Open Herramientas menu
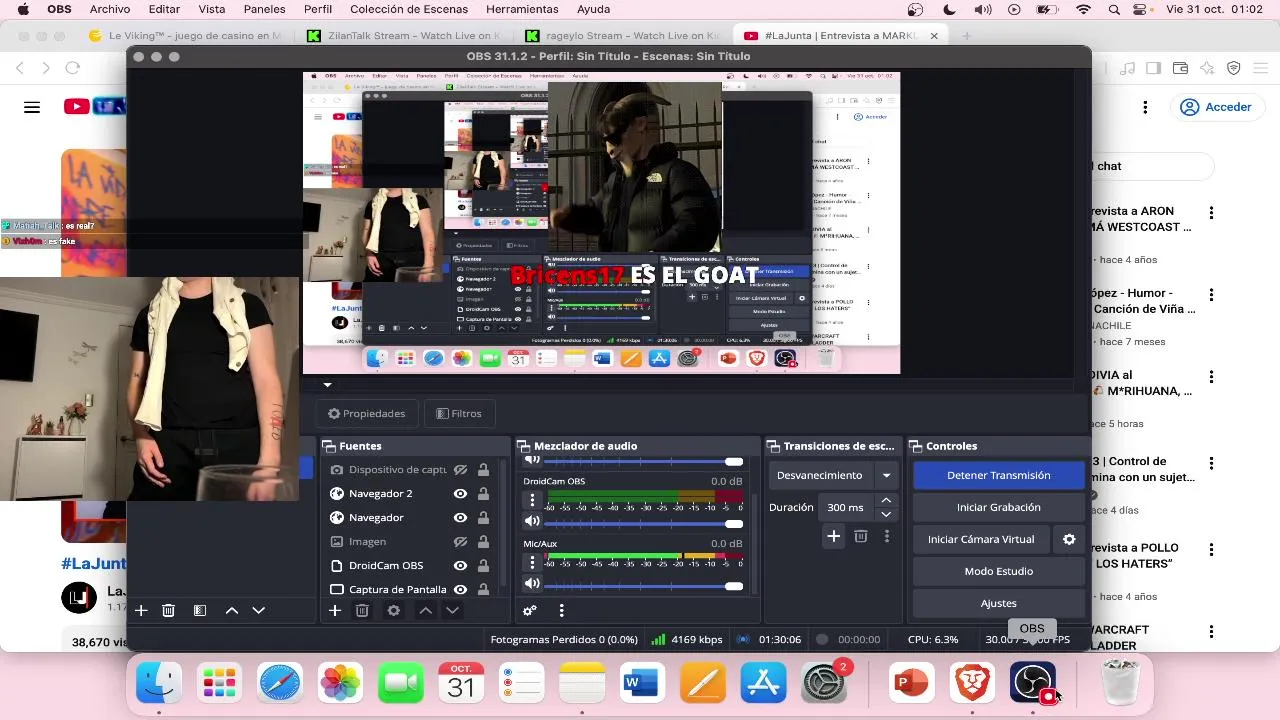1280x720 pixels. point(522,9)
